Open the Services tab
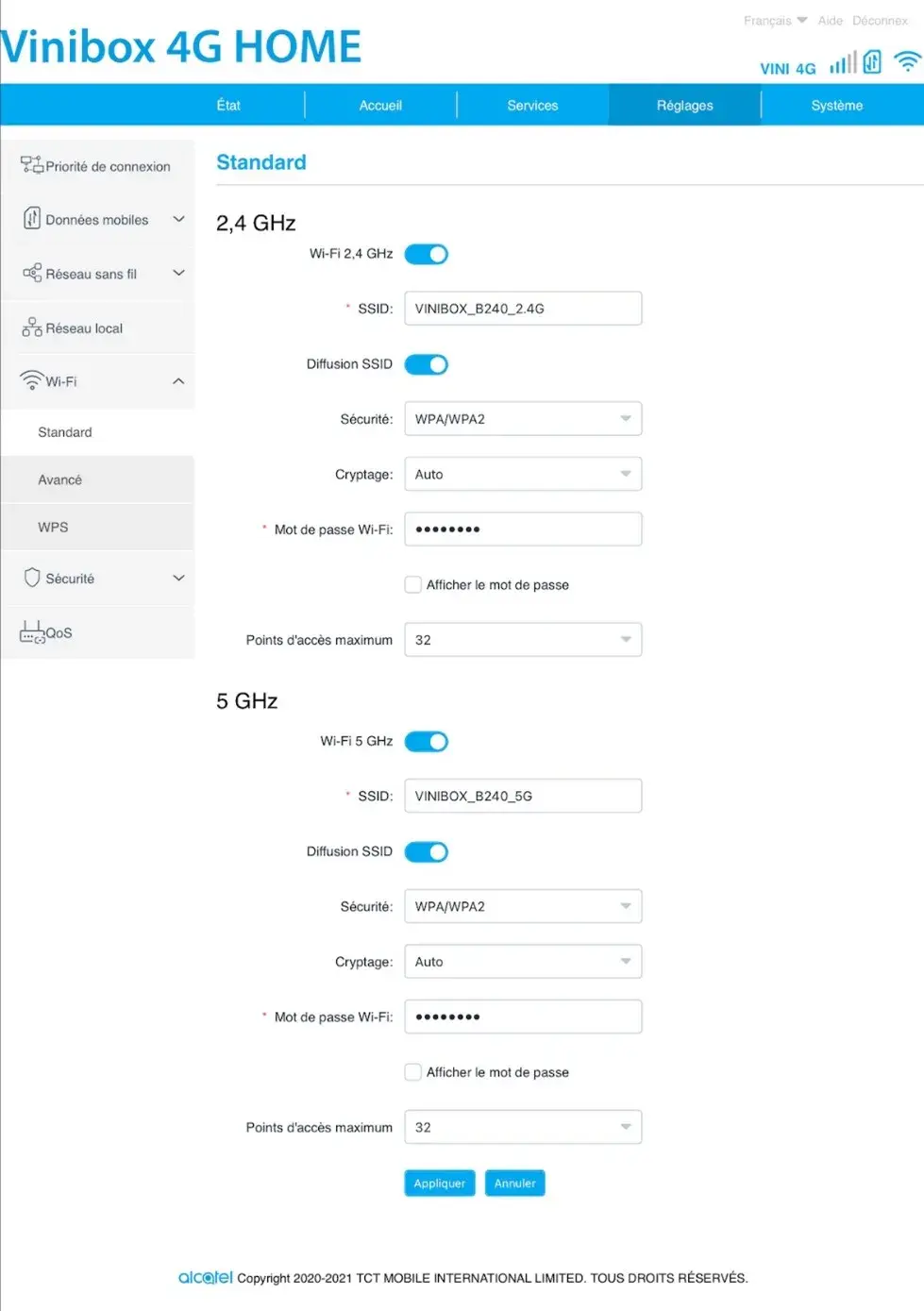 [532, 106]
